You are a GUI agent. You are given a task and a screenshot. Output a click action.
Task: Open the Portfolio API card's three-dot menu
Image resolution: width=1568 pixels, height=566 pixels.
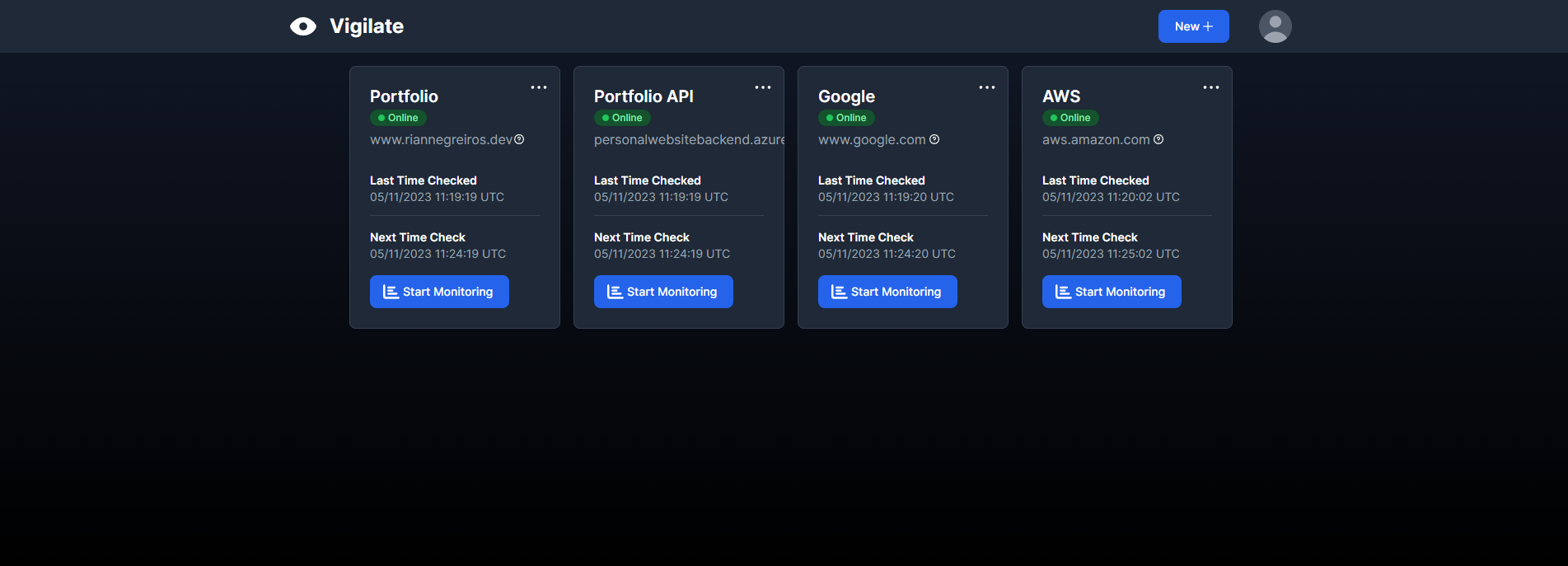(763, 87)
